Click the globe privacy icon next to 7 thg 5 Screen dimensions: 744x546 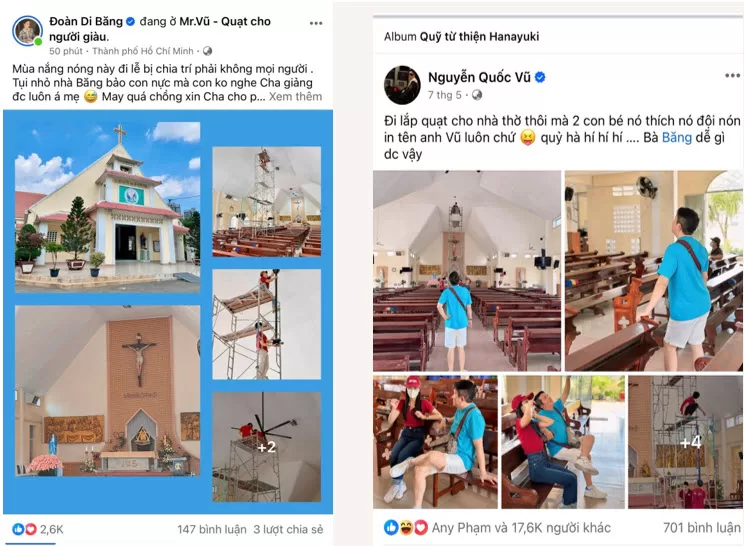[x=477, y=95]
